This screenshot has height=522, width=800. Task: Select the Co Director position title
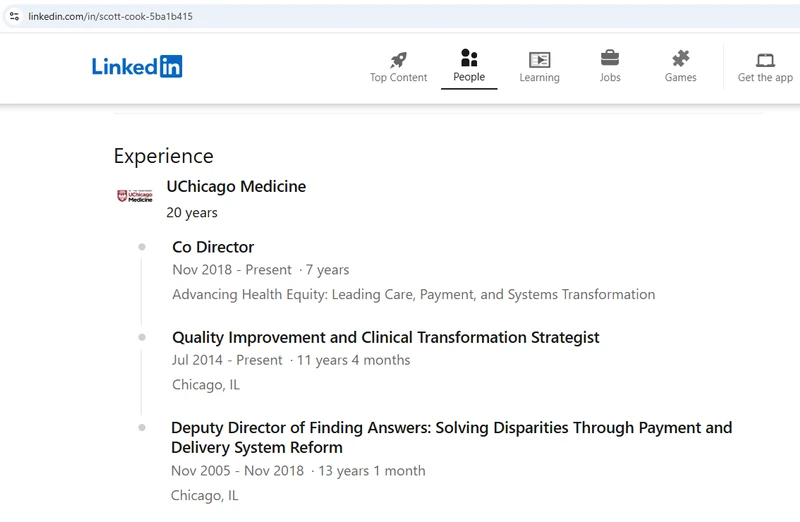pyautogui.click(x=213, y=247)
